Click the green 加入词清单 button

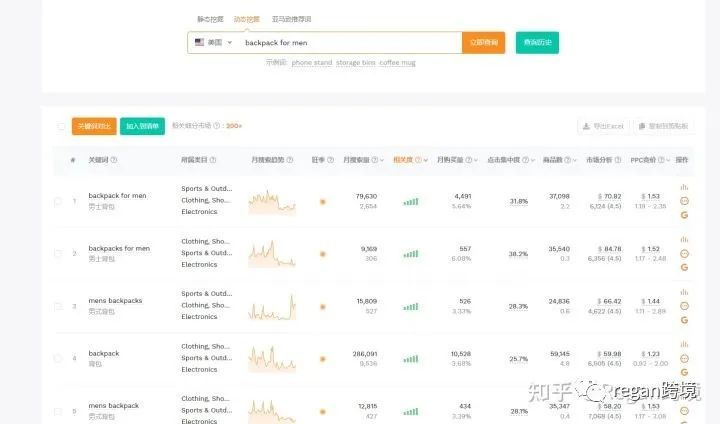tap(142, 126)
